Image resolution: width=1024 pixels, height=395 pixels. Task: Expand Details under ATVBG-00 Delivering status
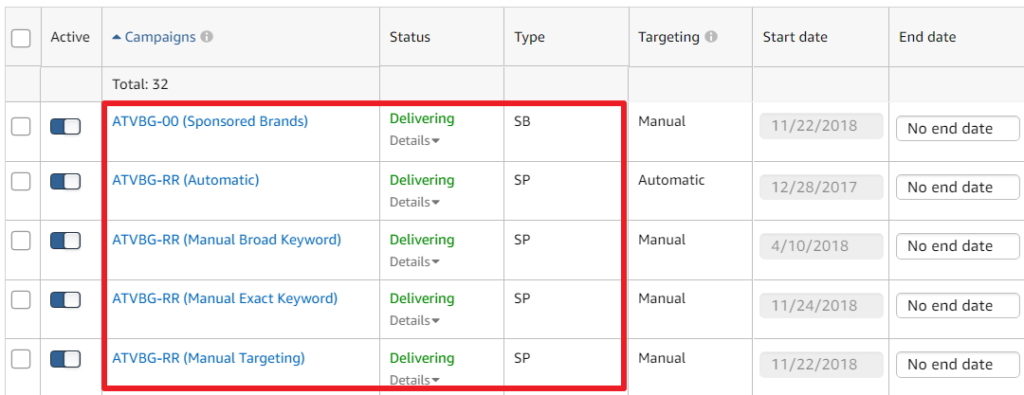[x=415, y=140]
